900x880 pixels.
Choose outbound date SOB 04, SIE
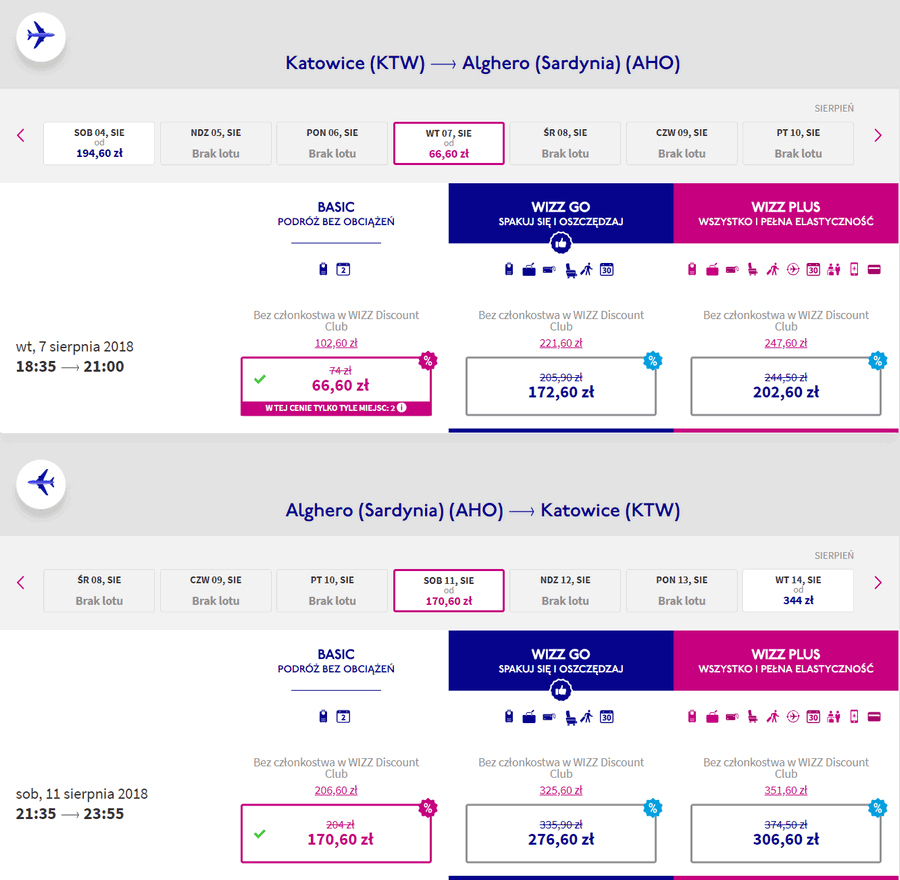[x=99, y=143]
